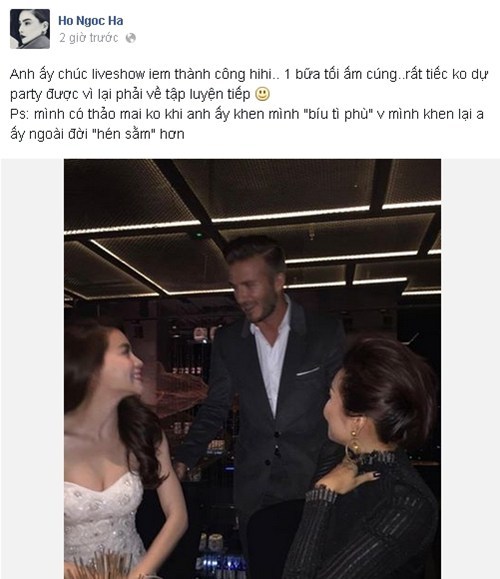The height and width of the screenshot is (579, 500).
Task: Click the smiley emoji after "luyện tiếp"
Action: 263,94
